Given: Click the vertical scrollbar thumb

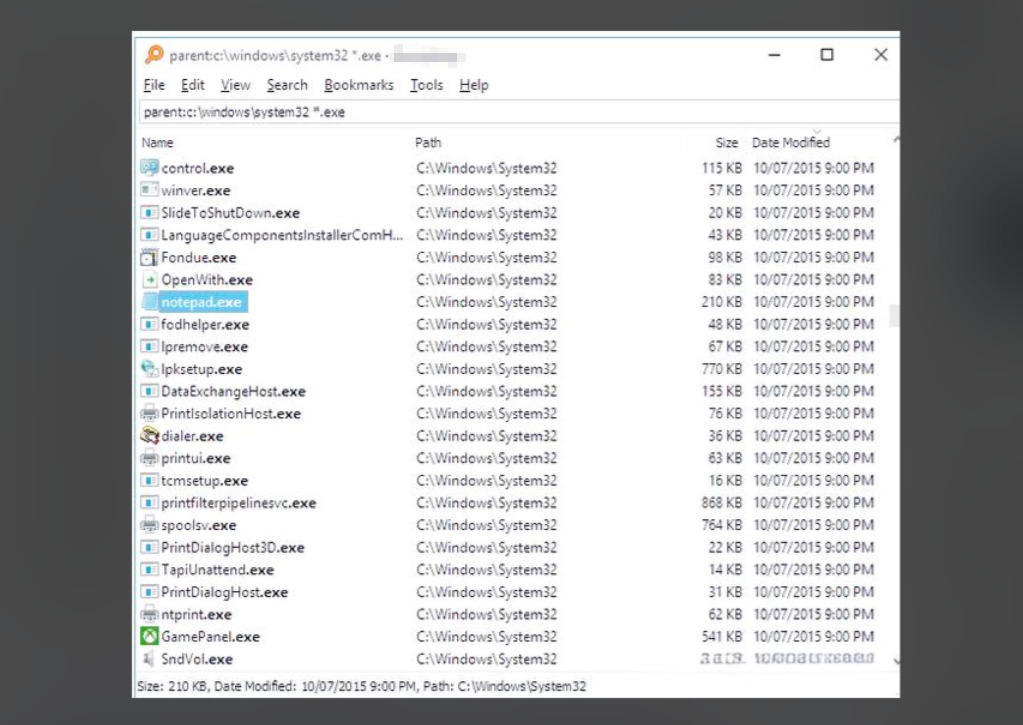Looking at the screenshot, I should pyautogui.click(x=893, y=316).
